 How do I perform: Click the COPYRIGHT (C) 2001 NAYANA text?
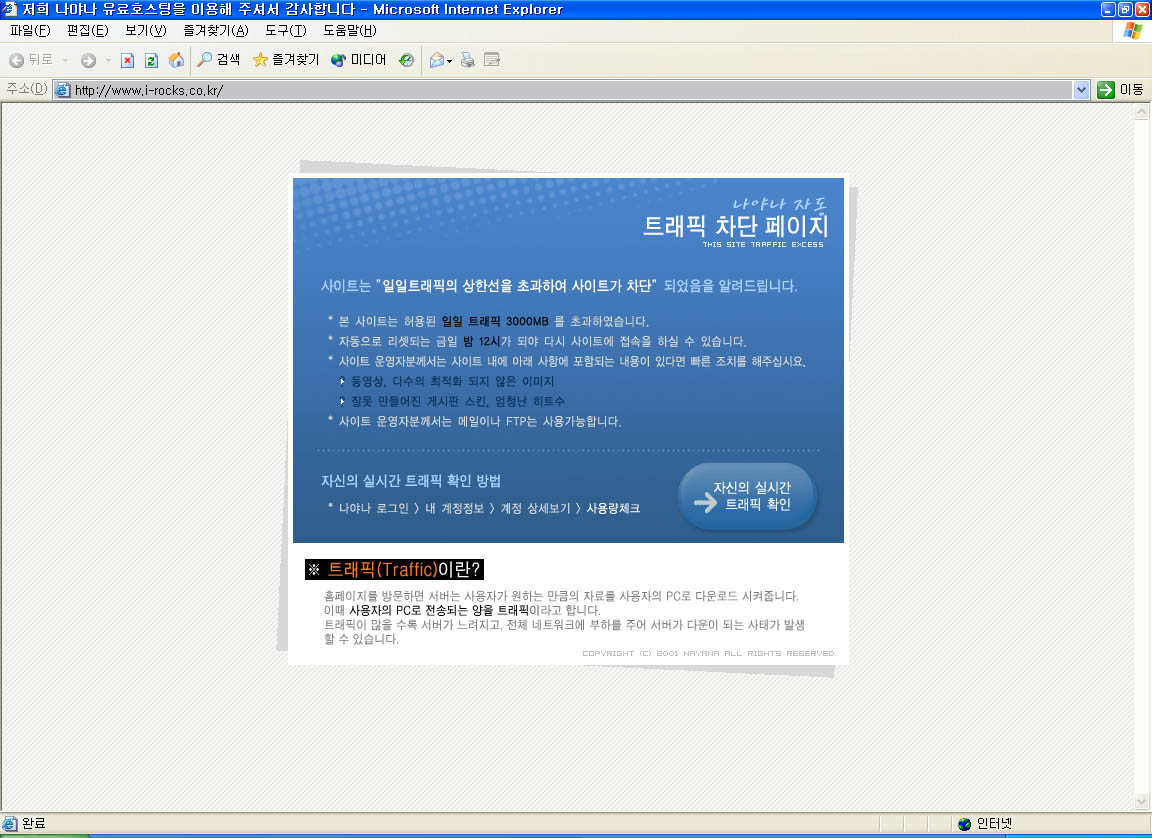[709, 653]
